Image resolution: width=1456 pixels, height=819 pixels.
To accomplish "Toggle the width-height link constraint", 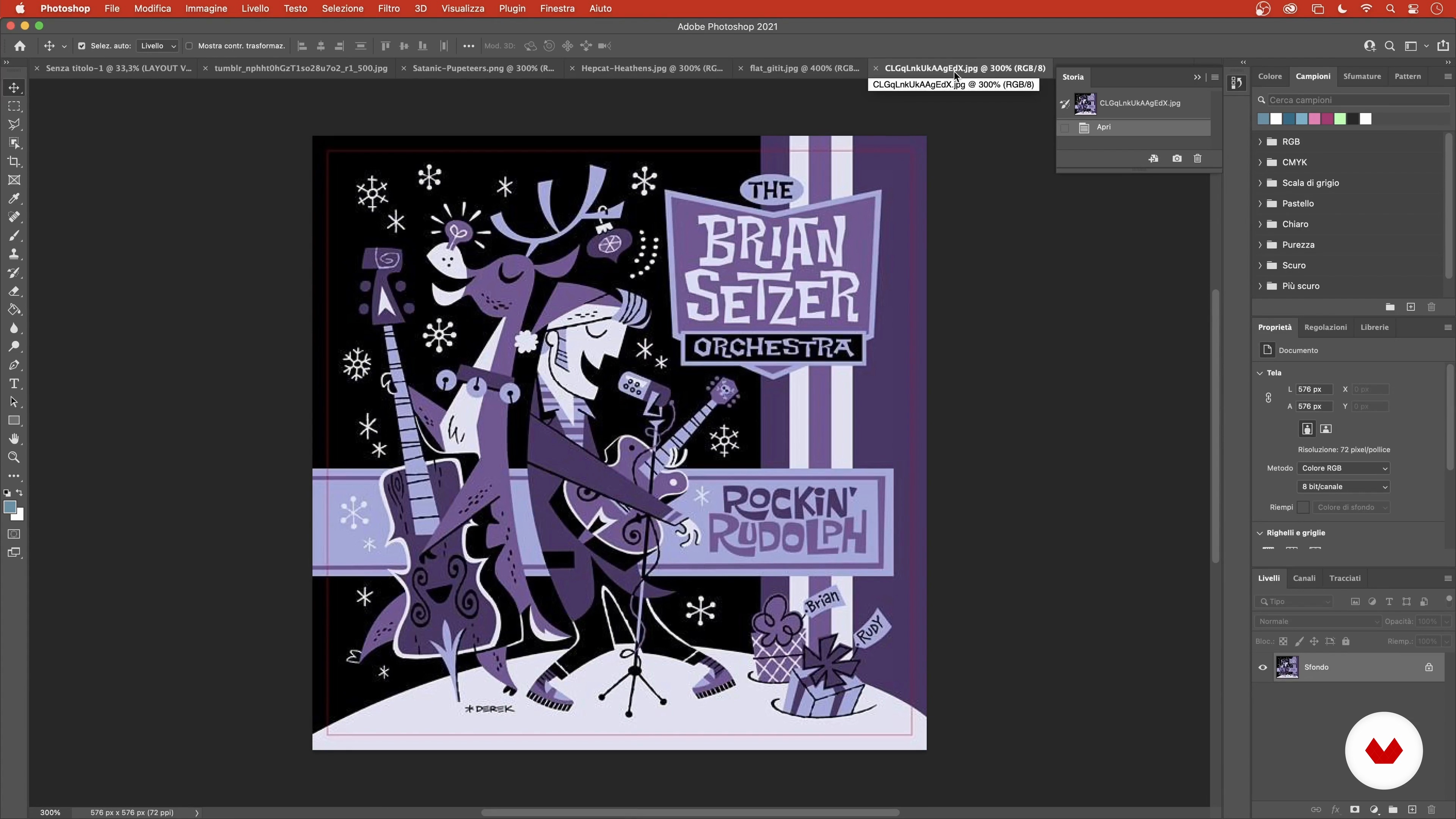I will [1268, 398].
